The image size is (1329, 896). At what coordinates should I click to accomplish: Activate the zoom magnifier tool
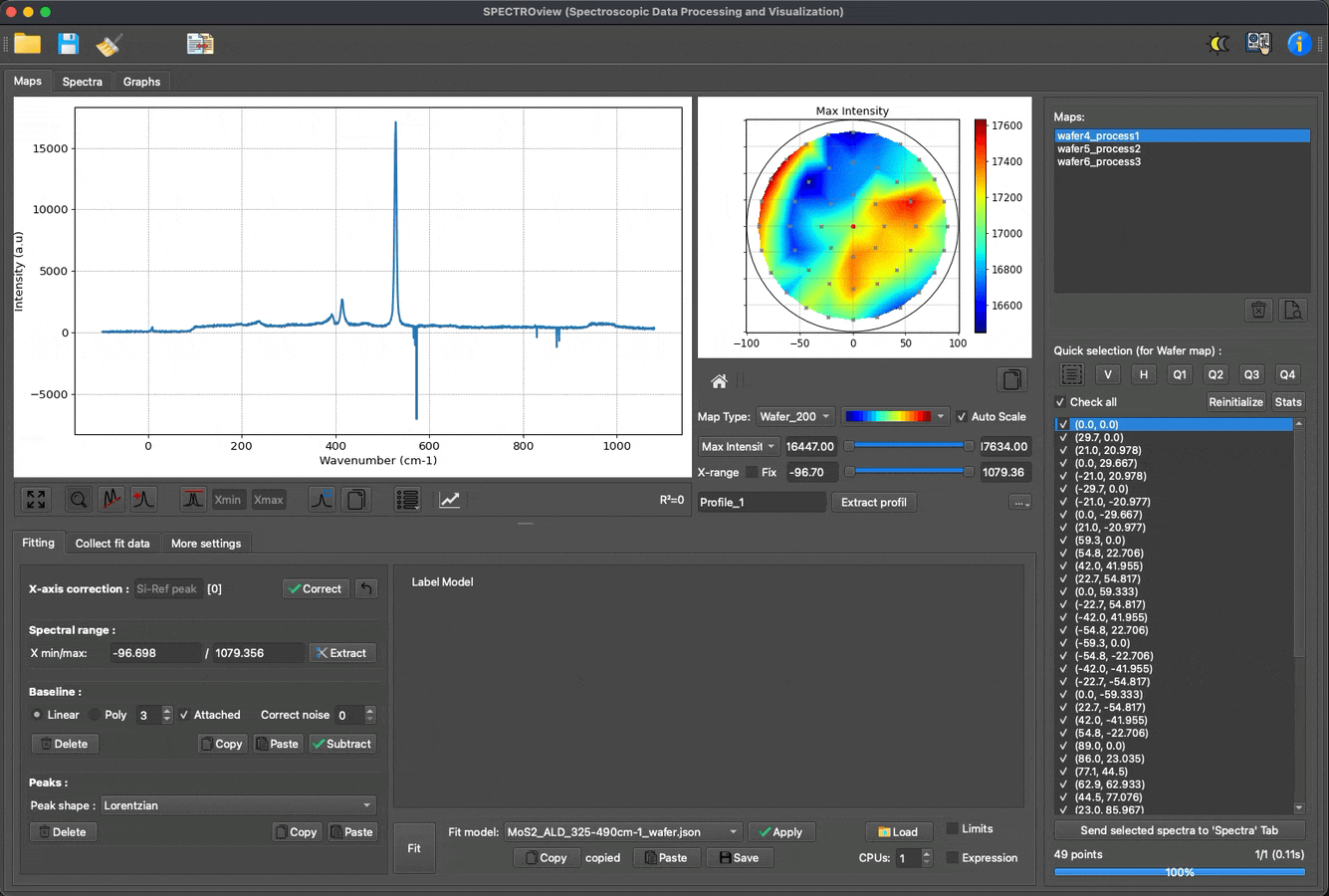(78, 499)
